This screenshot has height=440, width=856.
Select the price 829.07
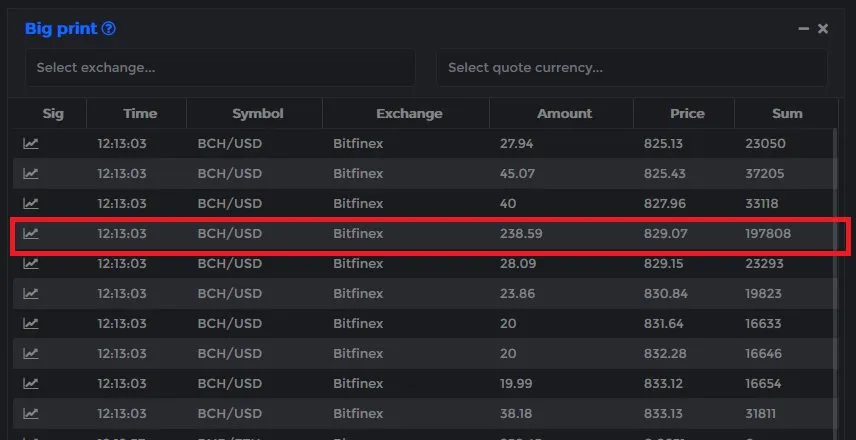pos(665,234)
